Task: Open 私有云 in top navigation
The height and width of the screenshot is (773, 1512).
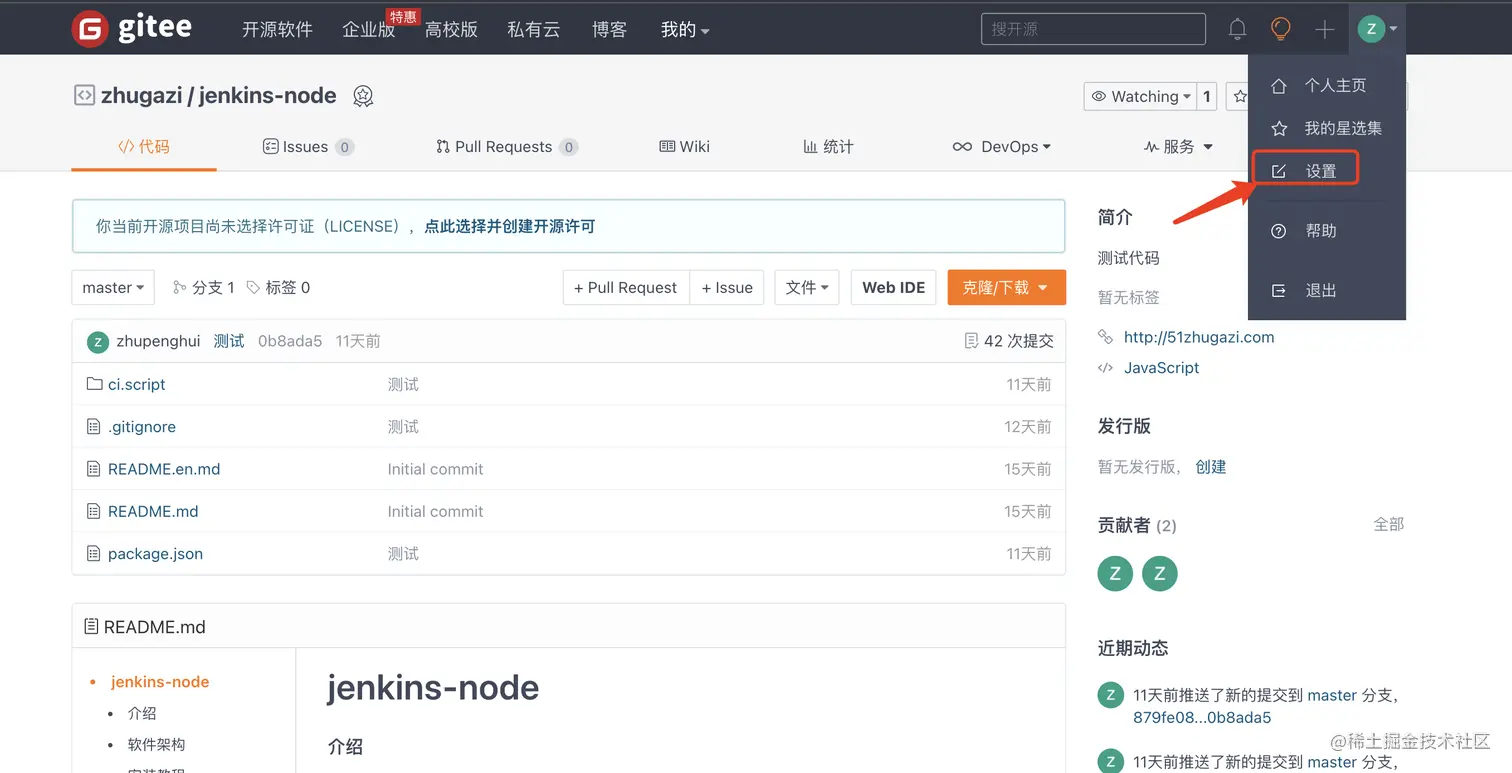Action: point(533,30)
